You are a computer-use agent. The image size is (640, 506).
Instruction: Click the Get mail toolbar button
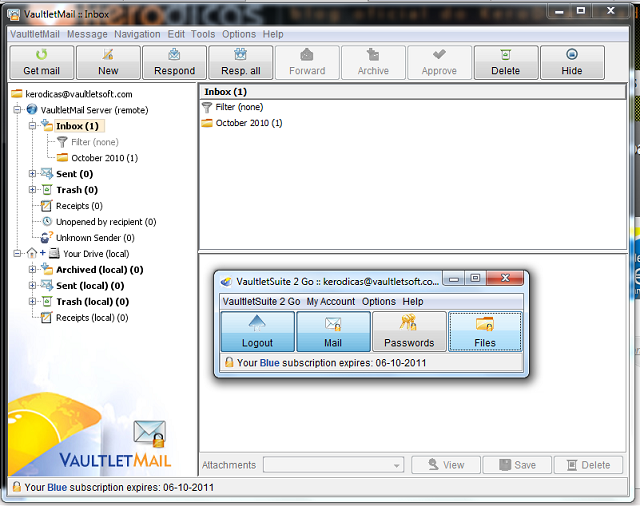click(42, 62)
